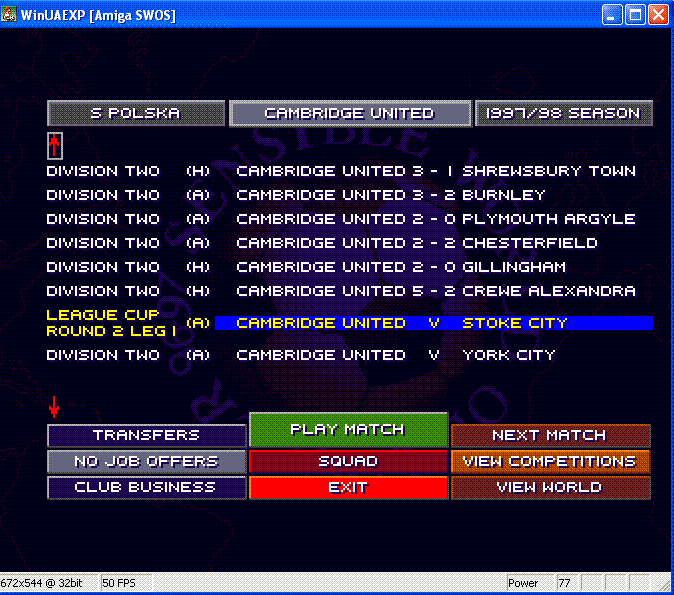
Task: Click the Crewe Alexandra 5-2 result
Action: (x=435, y=291)
